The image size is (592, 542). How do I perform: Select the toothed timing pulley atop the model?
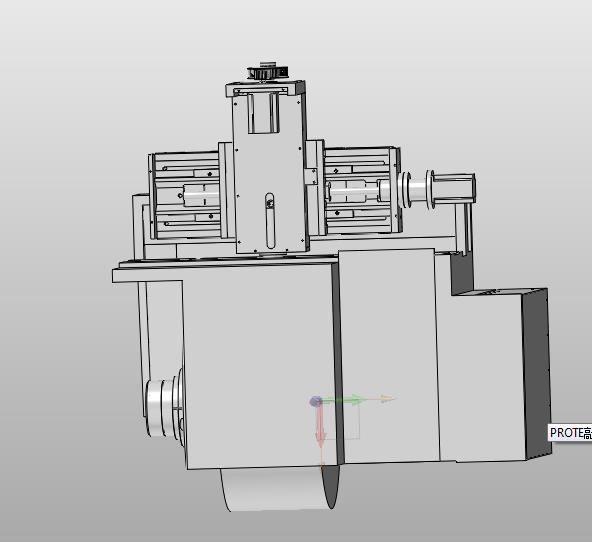click(x=268, y=71)
